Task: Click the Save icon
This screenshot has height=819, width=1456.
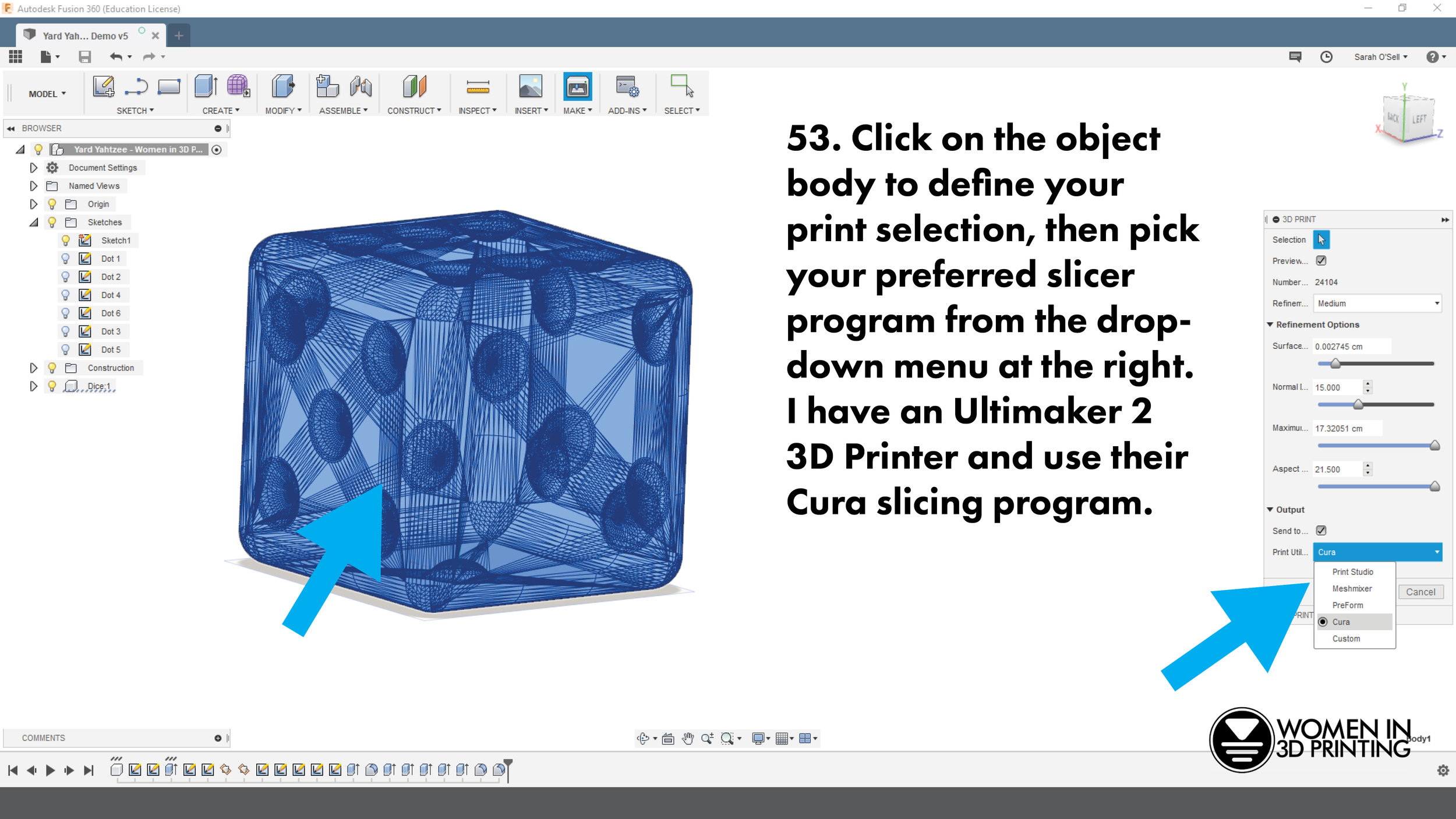Action: (x=85, y=57)
